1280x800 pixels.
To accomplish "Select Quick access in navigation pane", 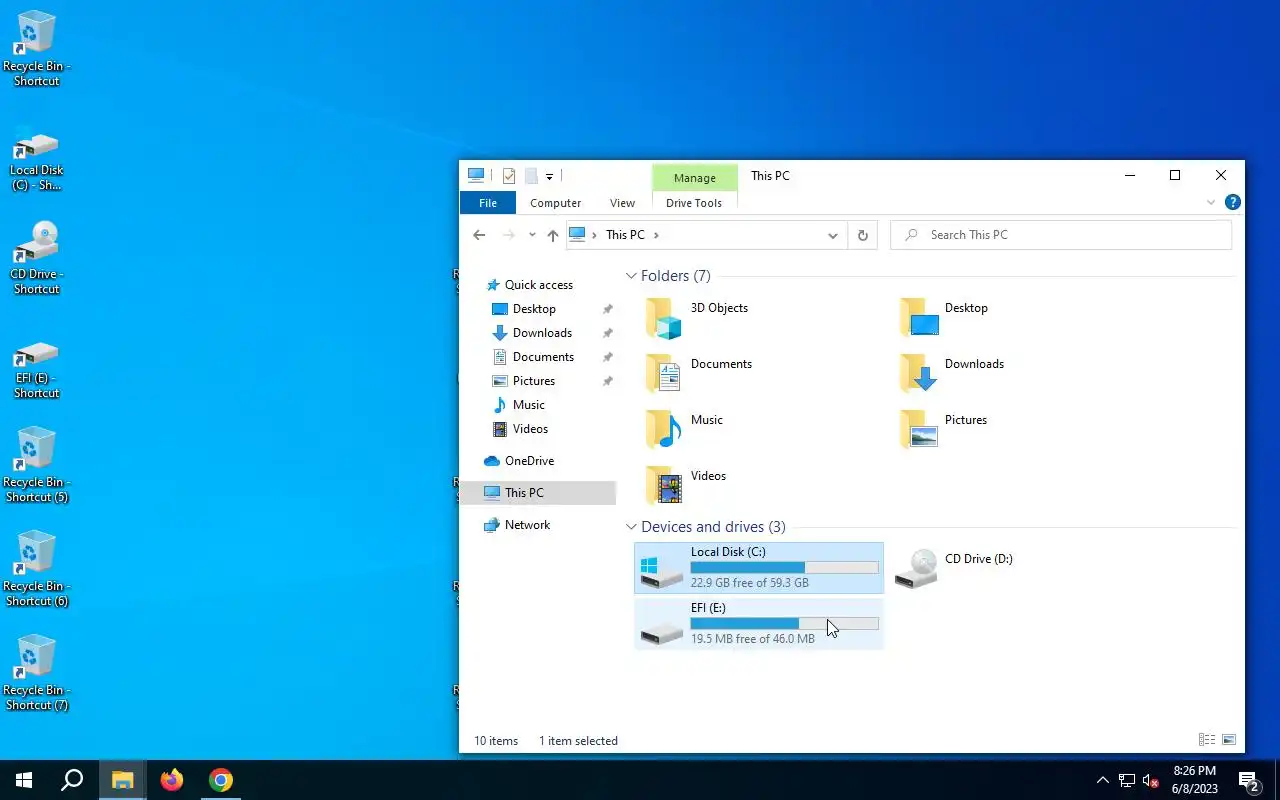I will click(x=539, y=285).
